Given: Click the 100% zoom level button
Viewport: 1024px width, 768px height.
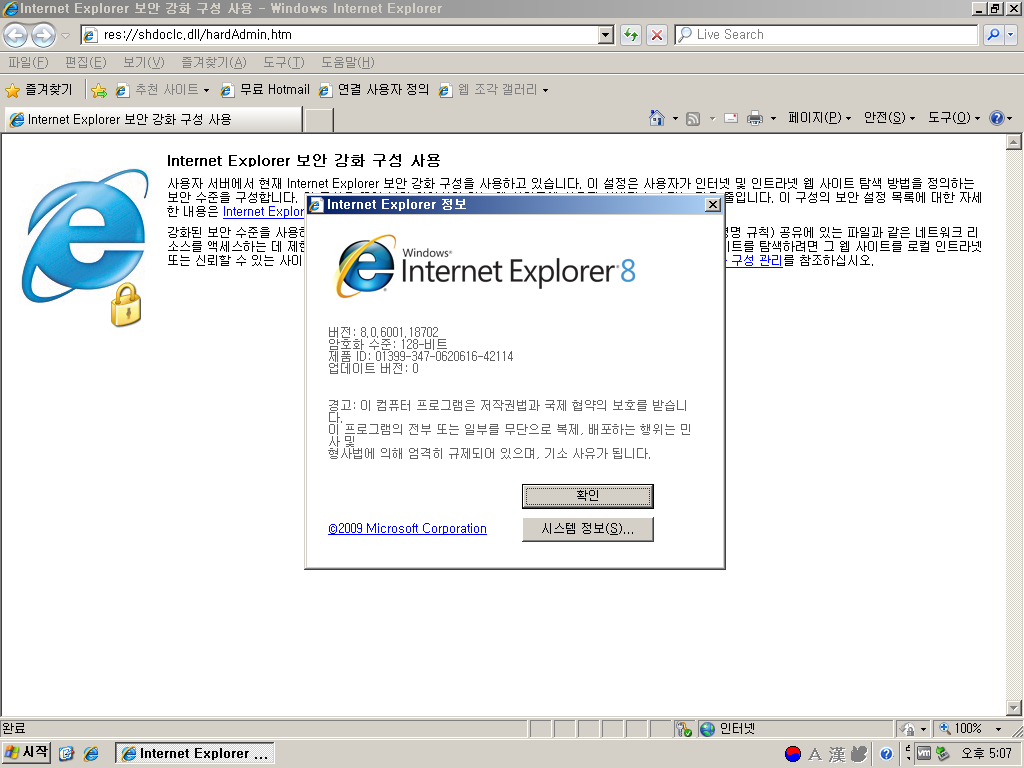Looking at the screenshot, I should coord(962,728).
